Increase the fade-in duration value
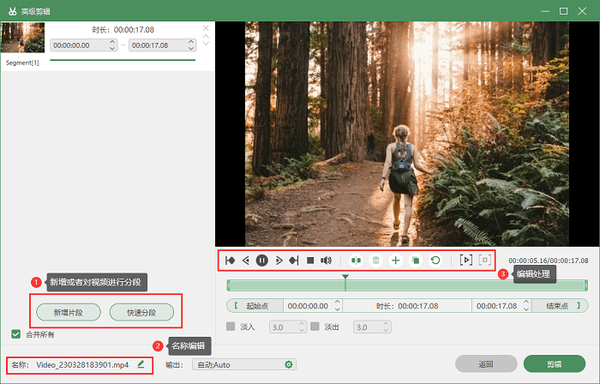Screen dimensions: 600x384 coord(302,324)
